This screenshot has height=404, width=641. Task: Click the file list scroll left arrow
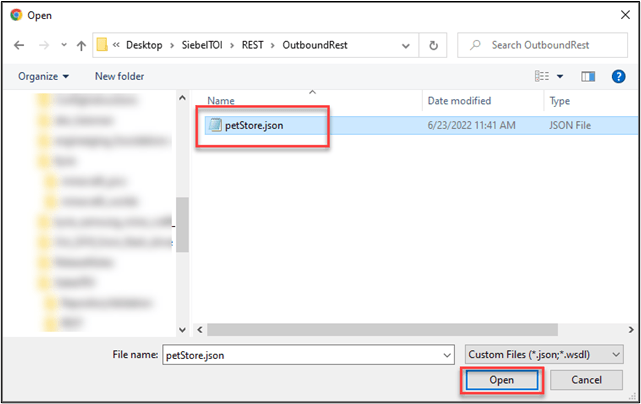click(200, 330)
